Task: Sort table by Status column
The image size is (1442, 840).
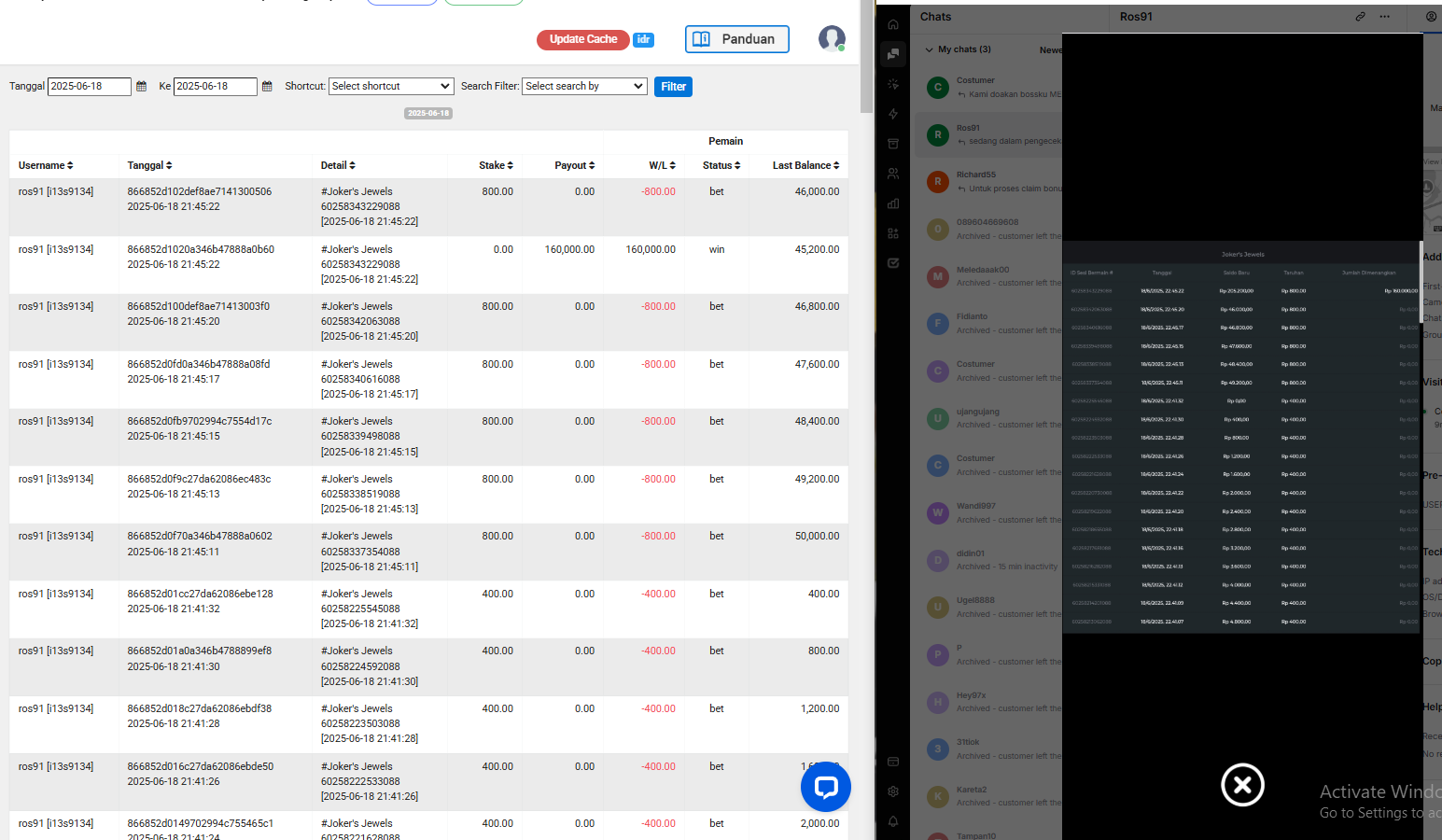Action: pos(721,165)
